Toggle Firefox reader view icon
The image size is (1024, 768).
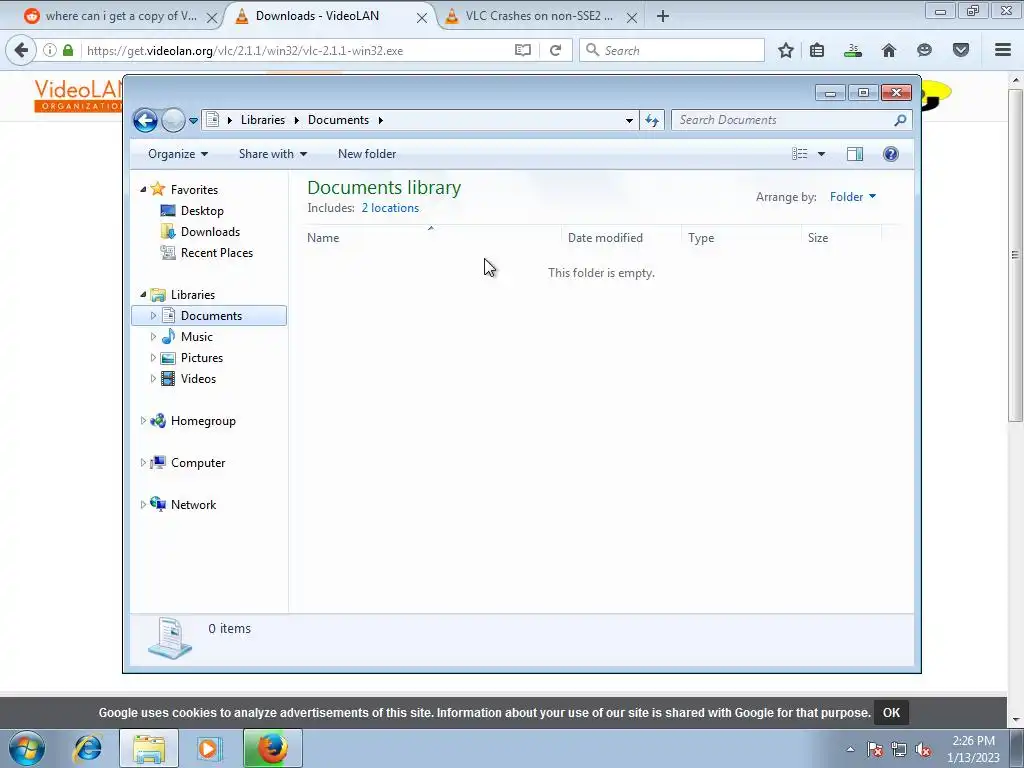pyautogui.click(x=522, y=50)
